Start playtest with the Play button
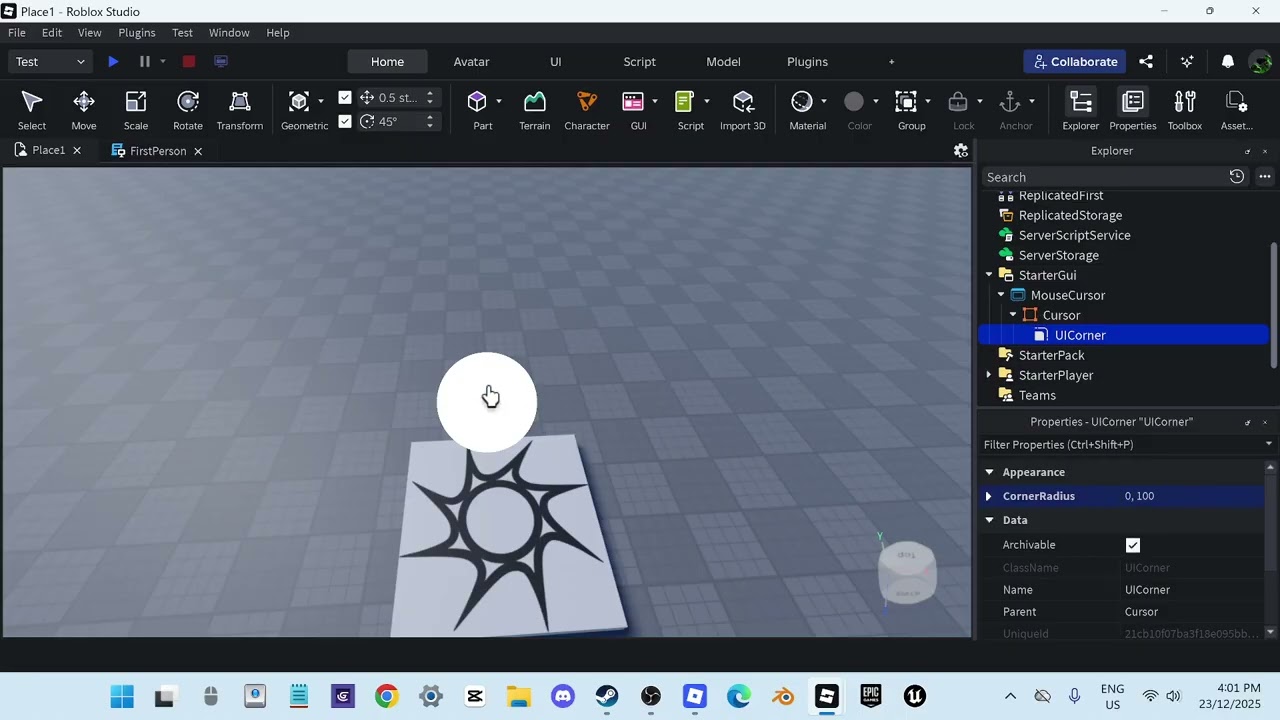The width and height of the screenshot is (1280, 720). [x=113, y=62]
